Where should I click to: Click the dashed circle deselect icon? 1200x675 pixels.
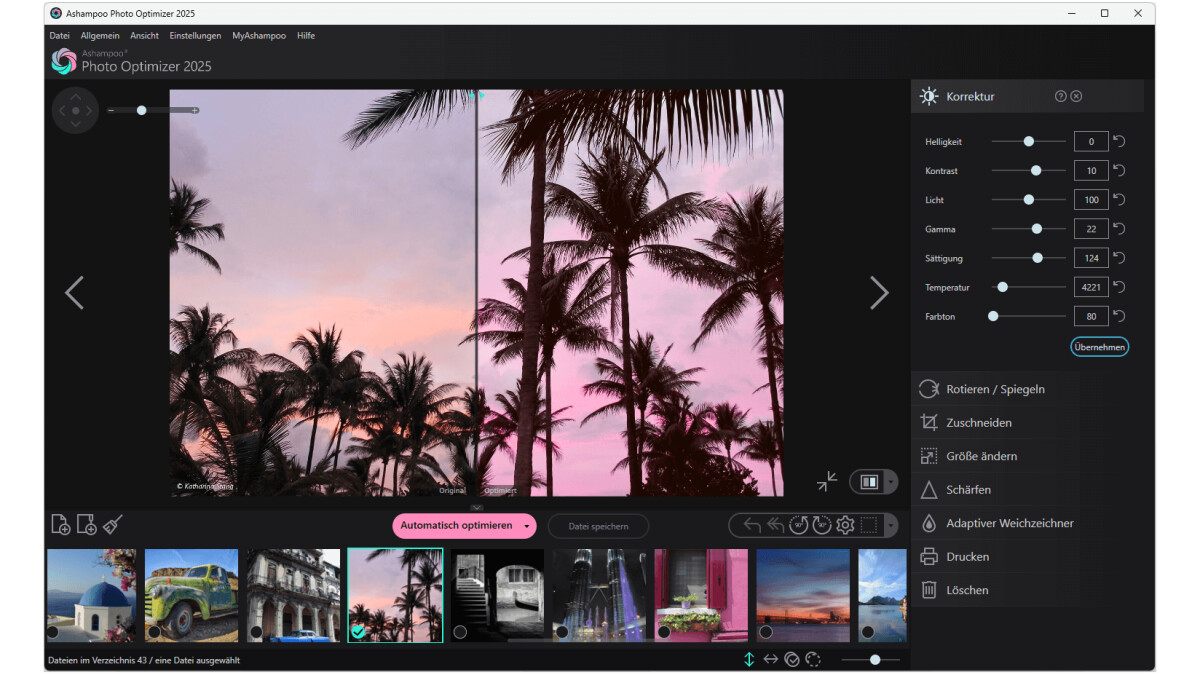[x=812, y=659]
